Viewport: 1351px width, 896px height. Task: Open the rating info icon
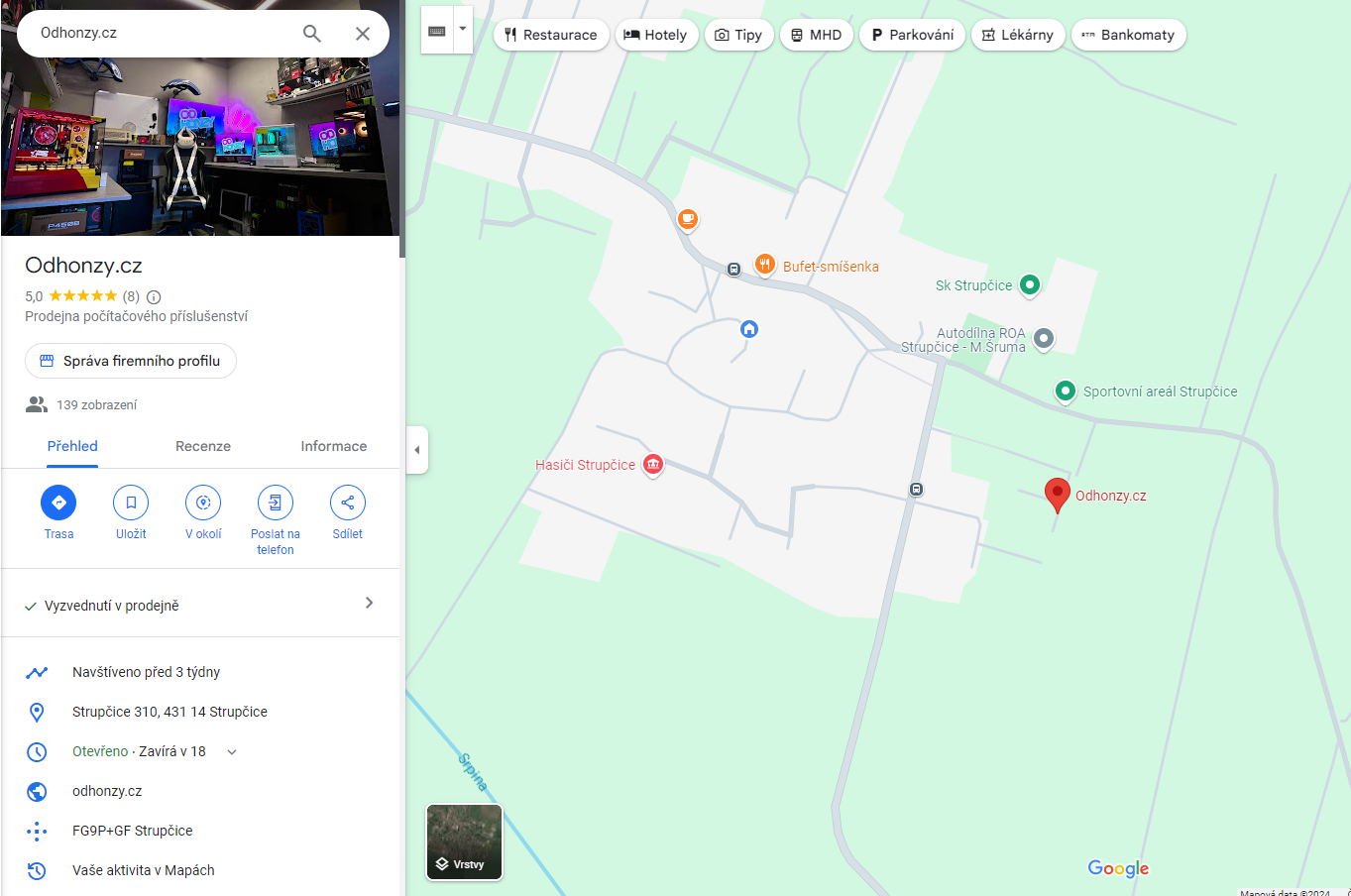(x=154, y=296)
